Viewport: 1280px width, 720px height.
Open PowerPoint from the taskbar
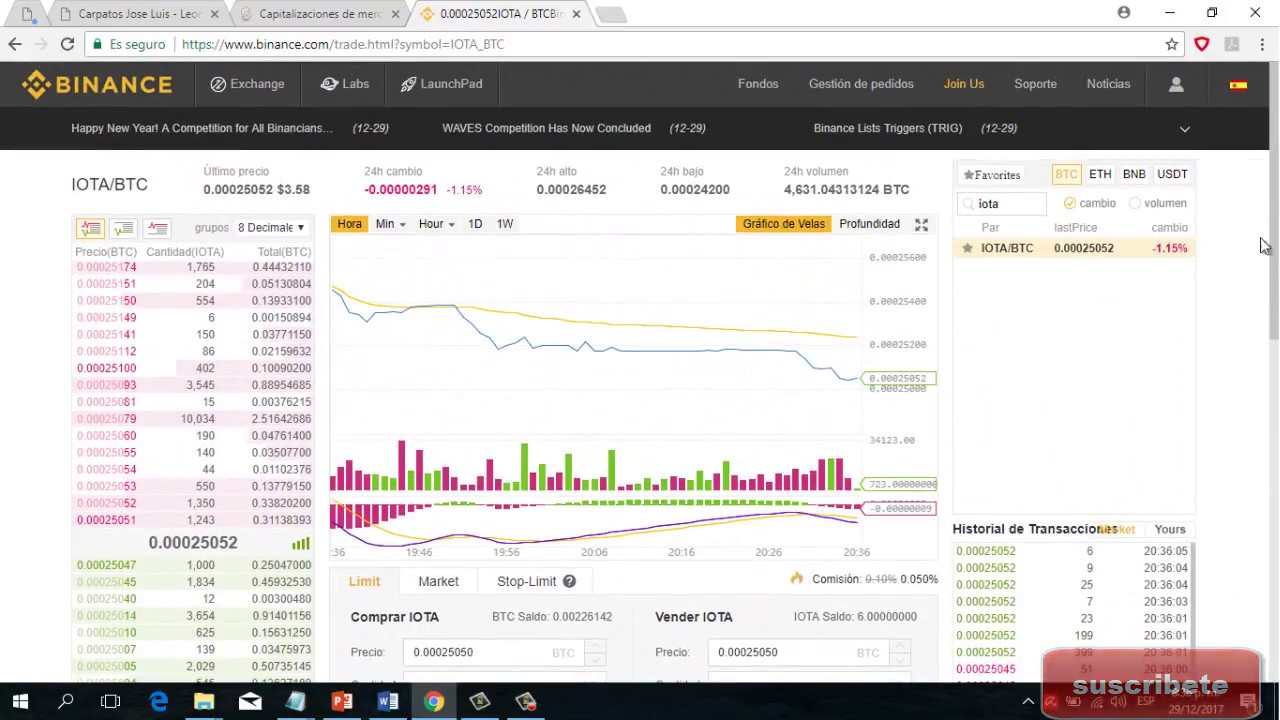(342, 702)
